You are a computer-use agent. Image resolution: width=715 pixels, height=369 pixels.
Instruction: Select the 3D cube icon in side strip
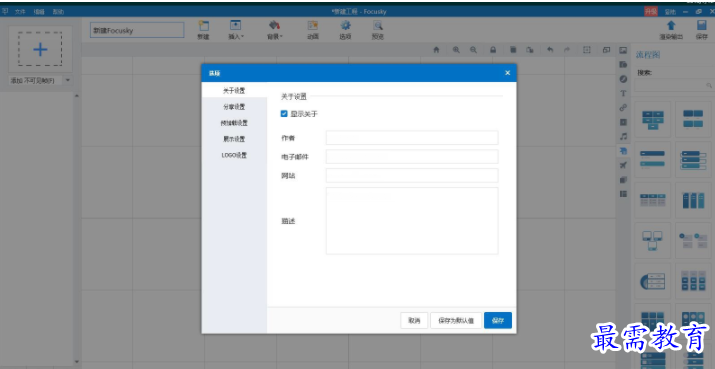click(x=623, y=180)
